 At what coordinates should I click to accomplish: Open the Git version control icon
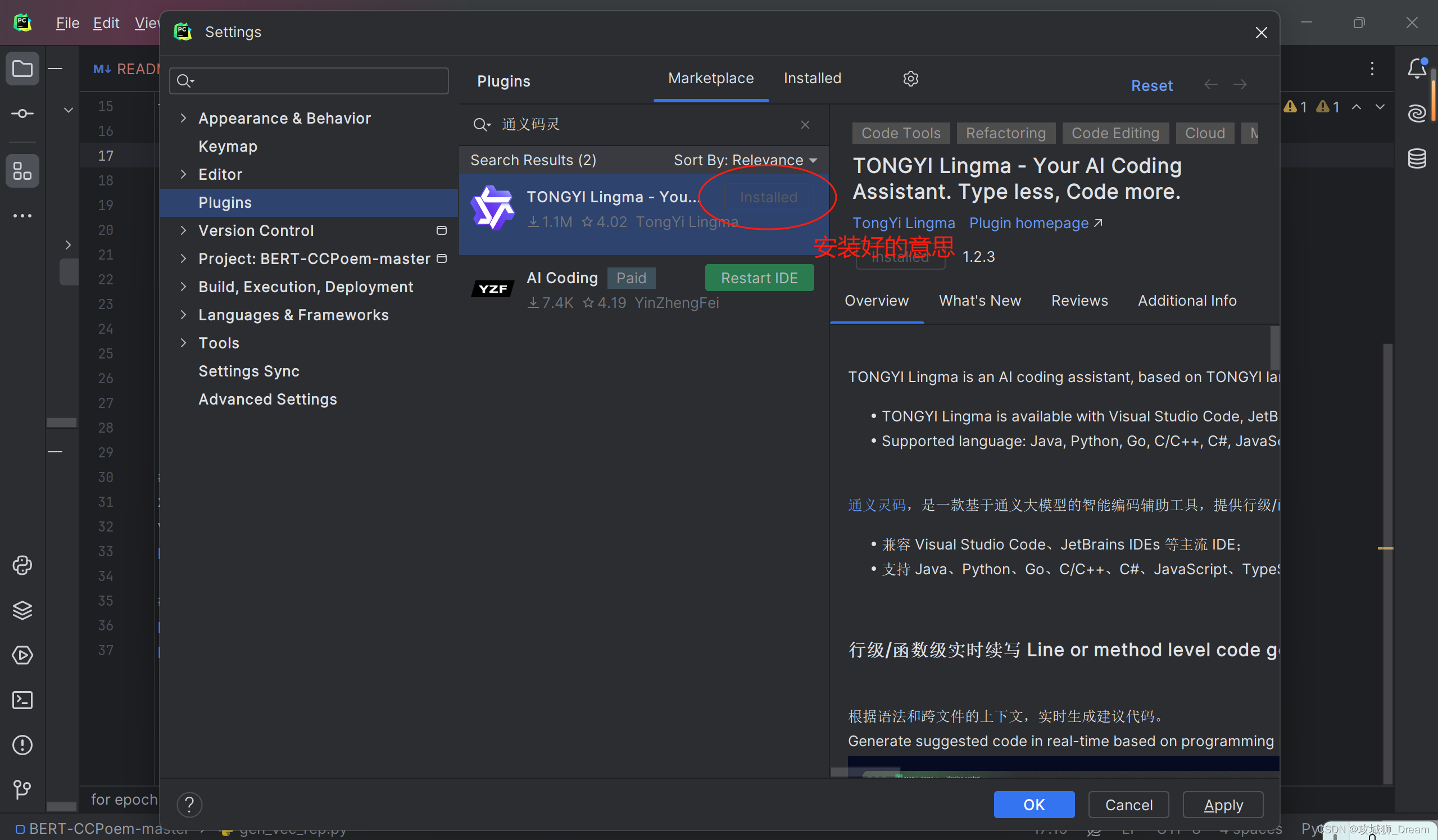22,790
